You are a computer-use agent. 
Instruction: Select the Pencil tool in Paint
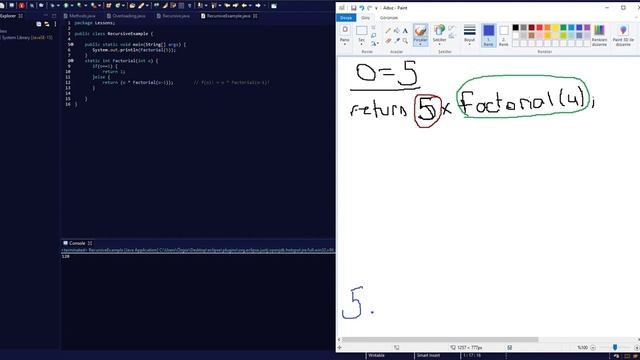(388, 31)
